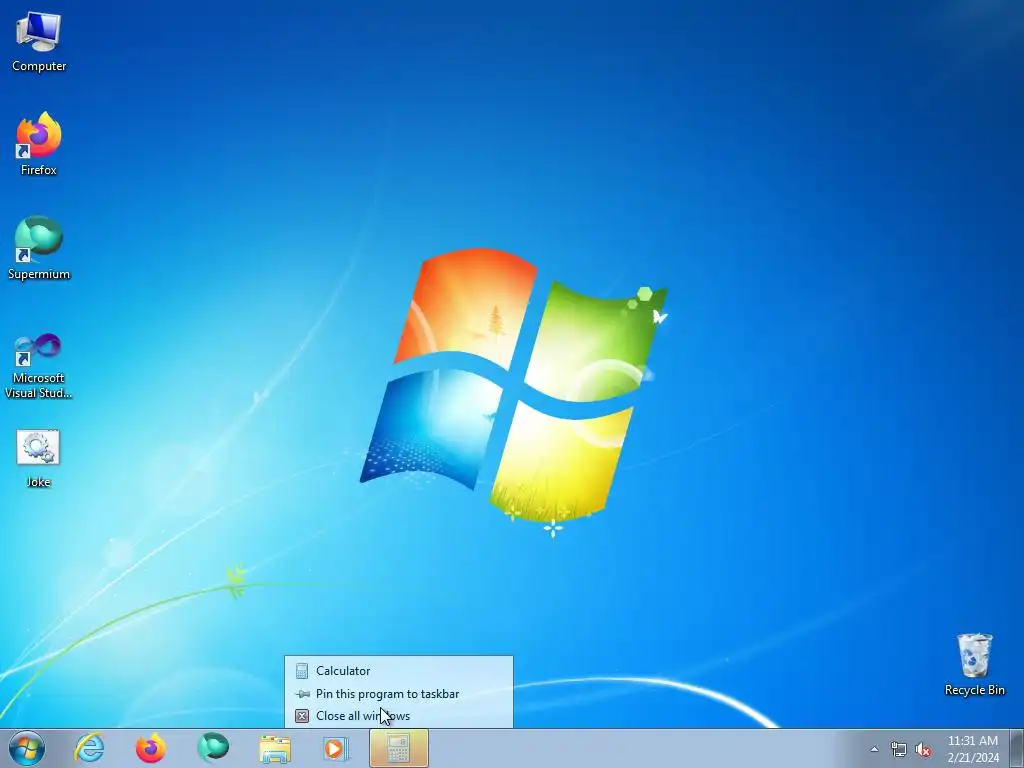
Task: Open the Windows Start menu orb
Action: 27,748
